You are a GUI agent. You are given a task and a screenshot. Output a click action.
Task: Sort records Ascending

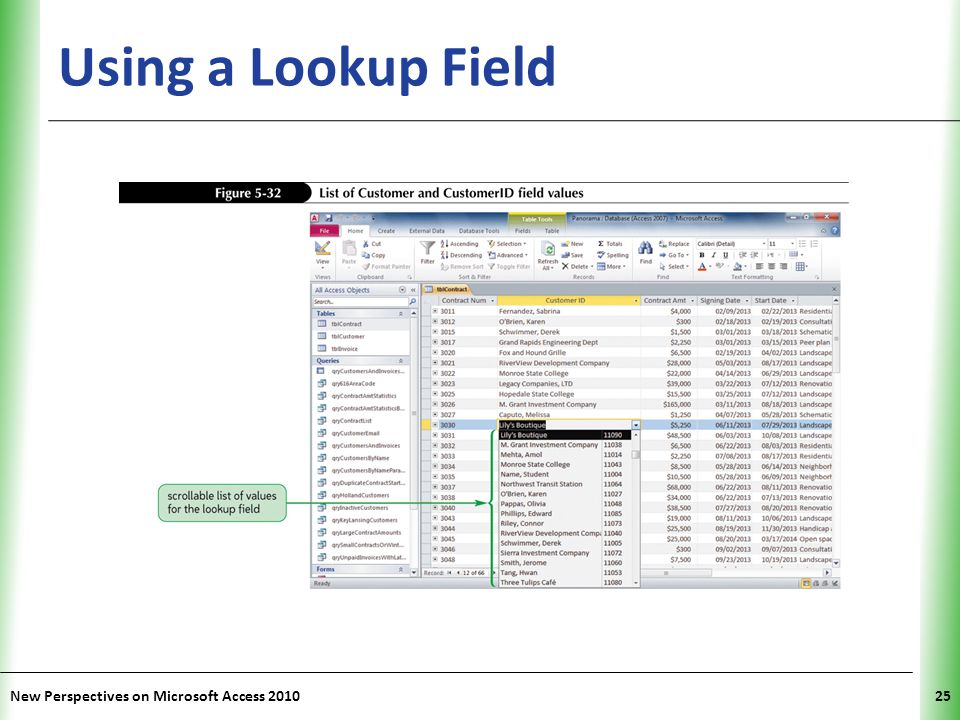click(x=459, y=244)
